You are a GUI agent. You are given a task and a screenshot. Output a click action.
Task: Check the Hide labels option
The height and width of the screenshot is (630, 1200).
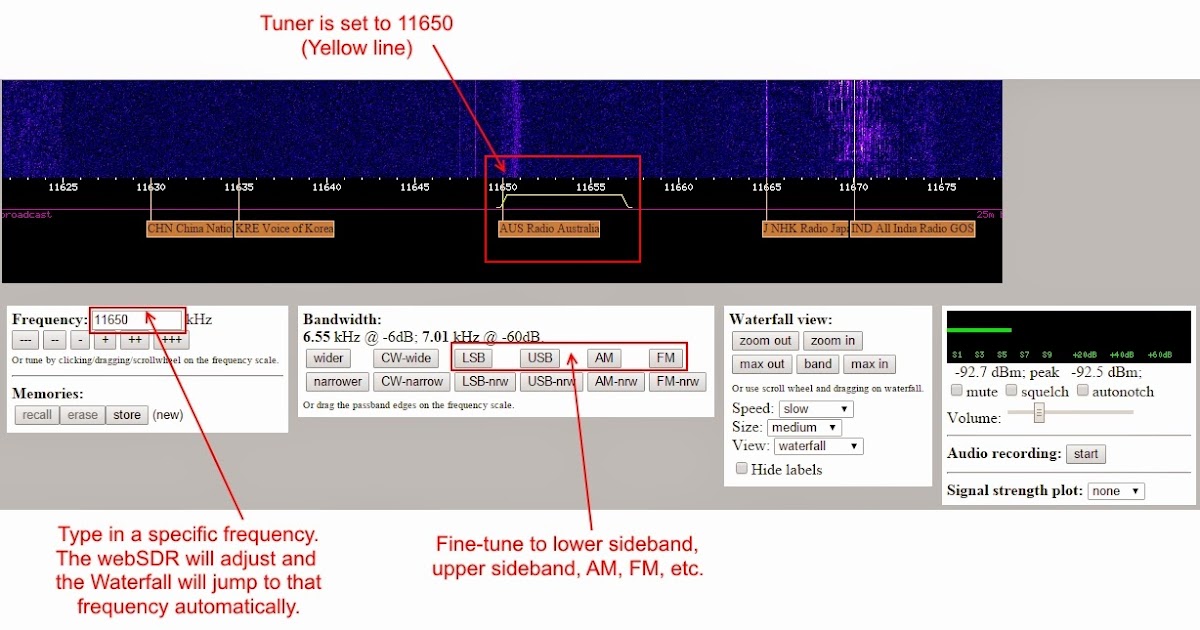[741, 468]
